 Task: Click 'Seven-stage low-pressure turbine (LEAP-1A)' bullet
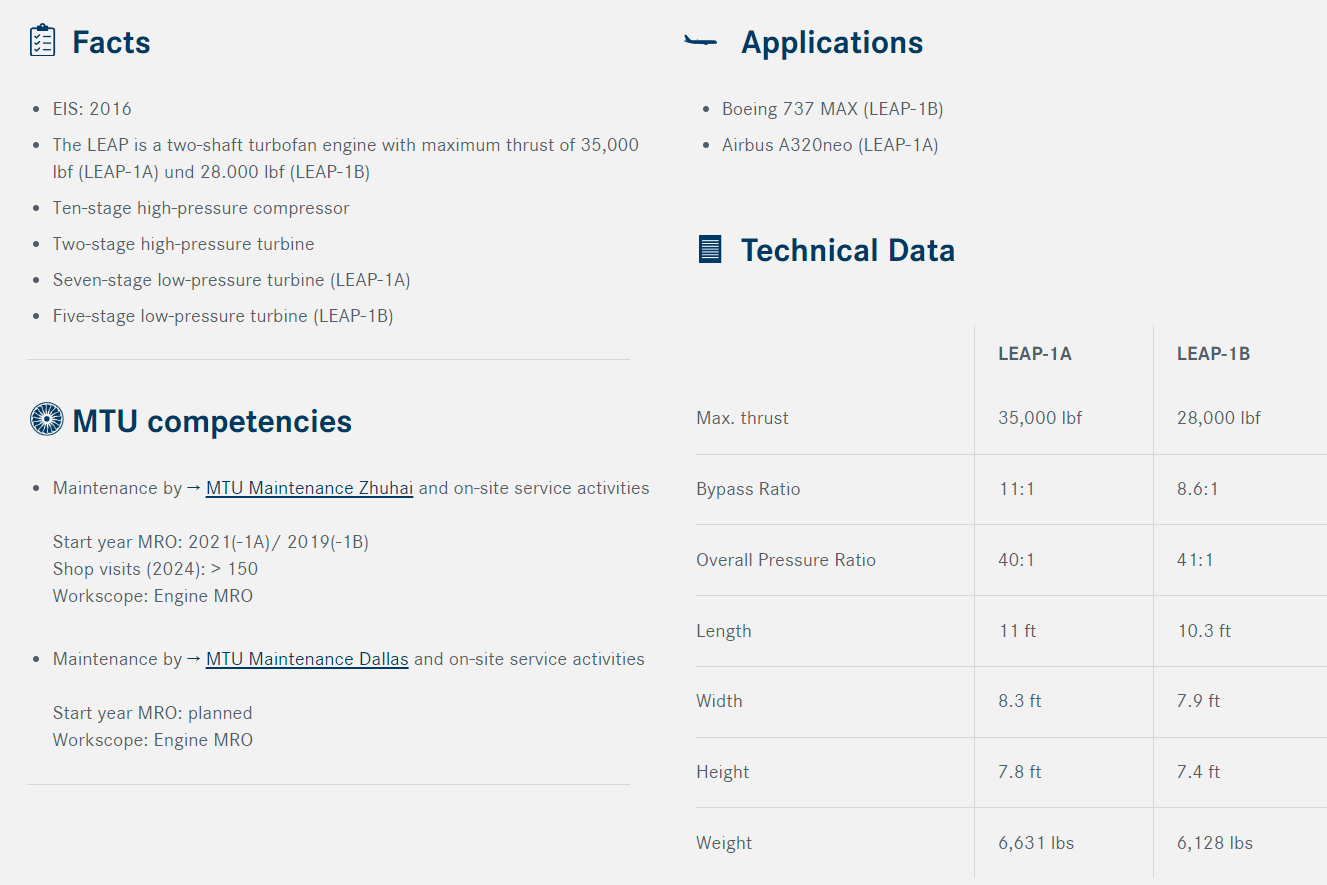pos(231,280)
